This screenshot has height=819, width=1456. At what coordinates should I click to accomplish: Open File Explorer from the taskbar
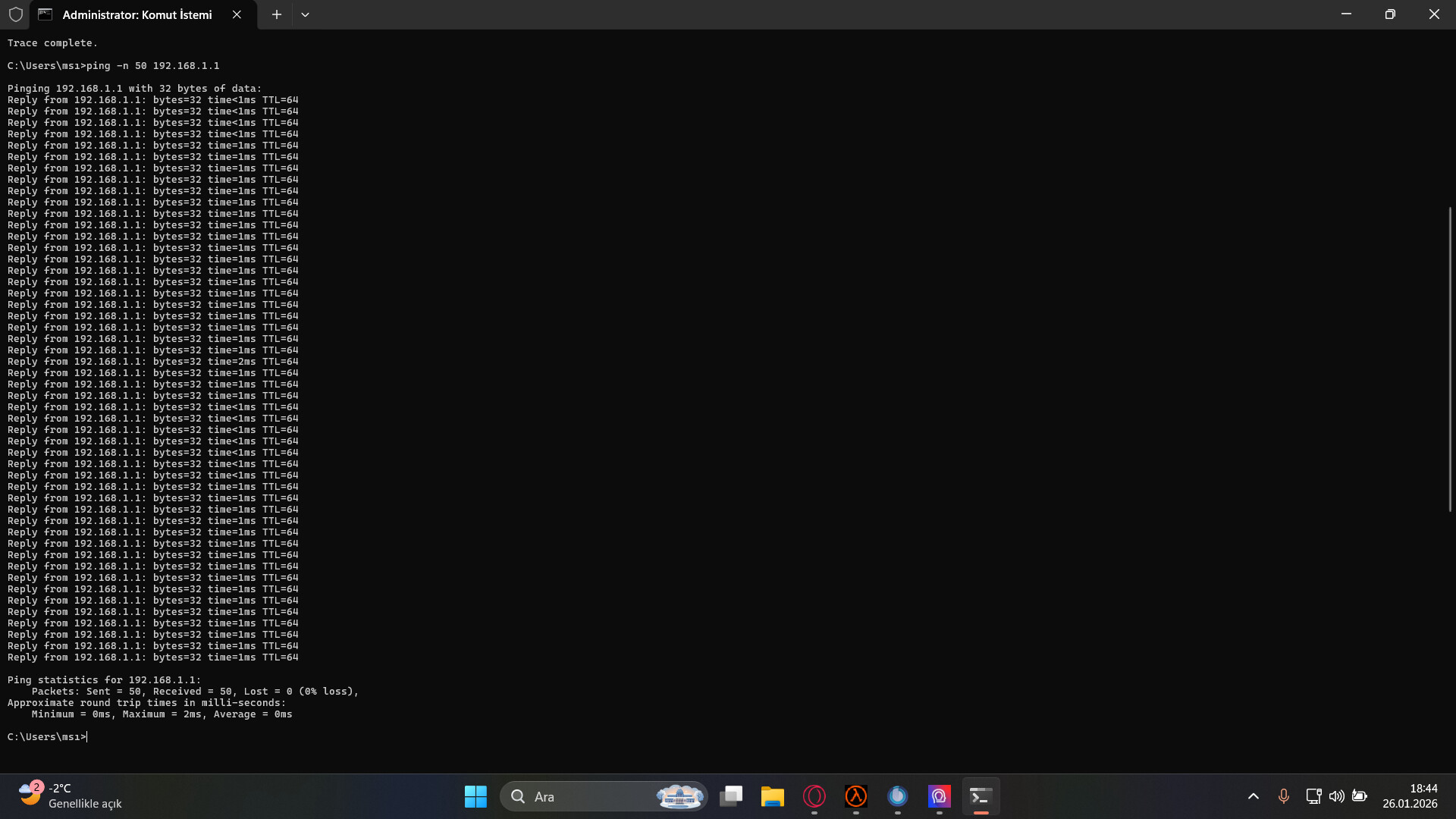tap(773, 796)
